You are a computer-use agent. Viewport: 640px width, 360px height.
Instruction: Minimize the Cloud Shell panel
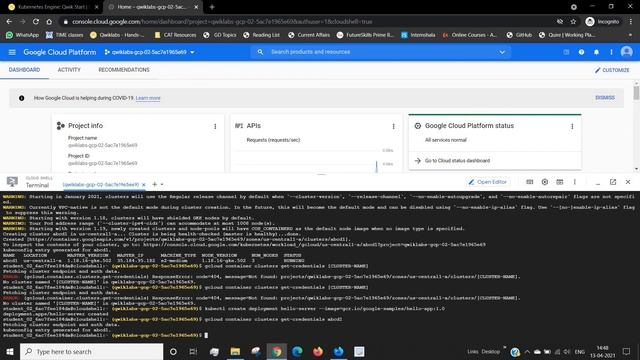(598, 183)
